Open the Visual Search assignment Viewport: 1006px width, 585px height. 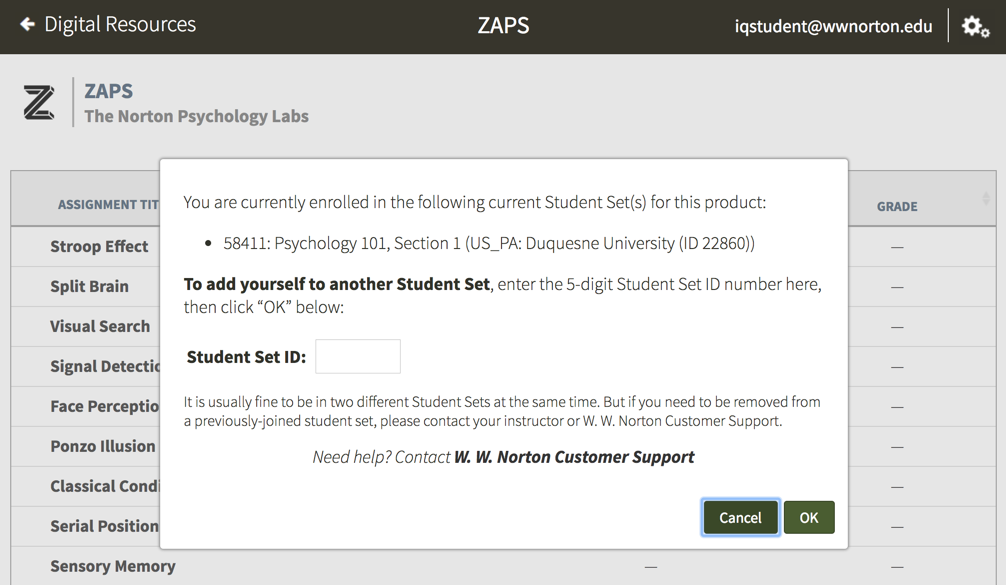pyautogui.click(x=100, y=326)
